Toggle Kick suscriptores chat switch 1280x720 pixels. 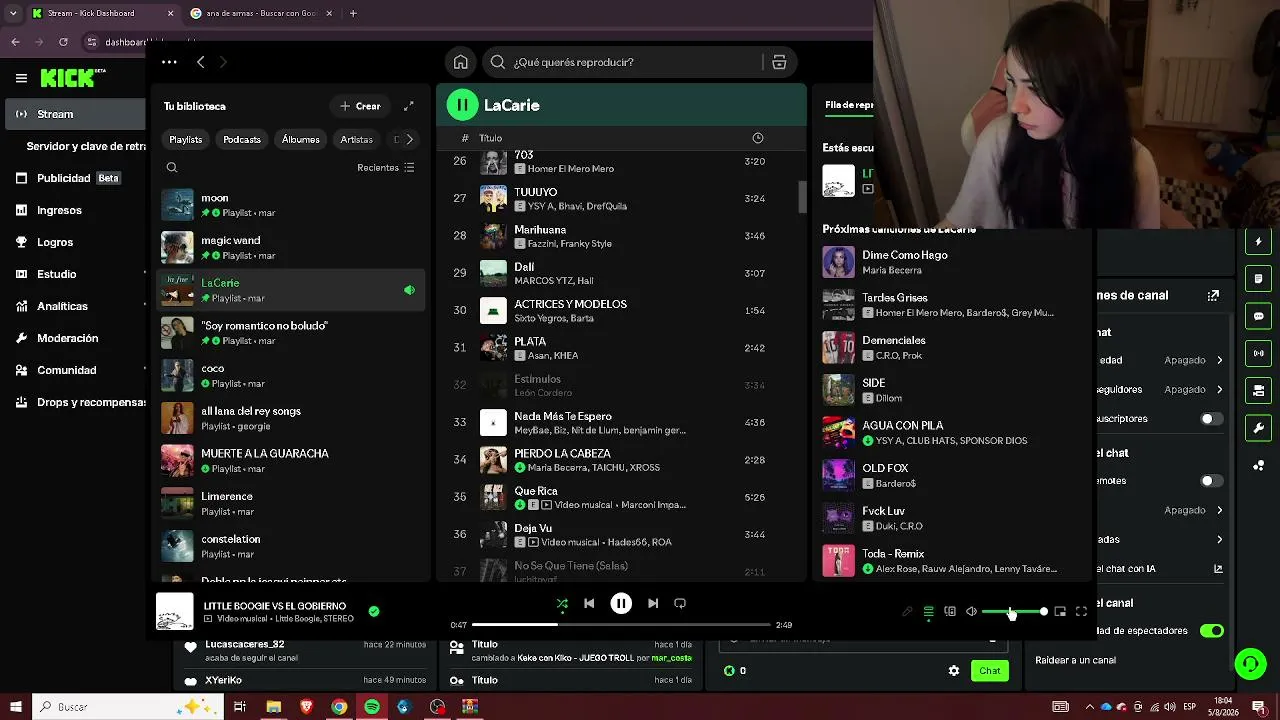pos(1211,419)
